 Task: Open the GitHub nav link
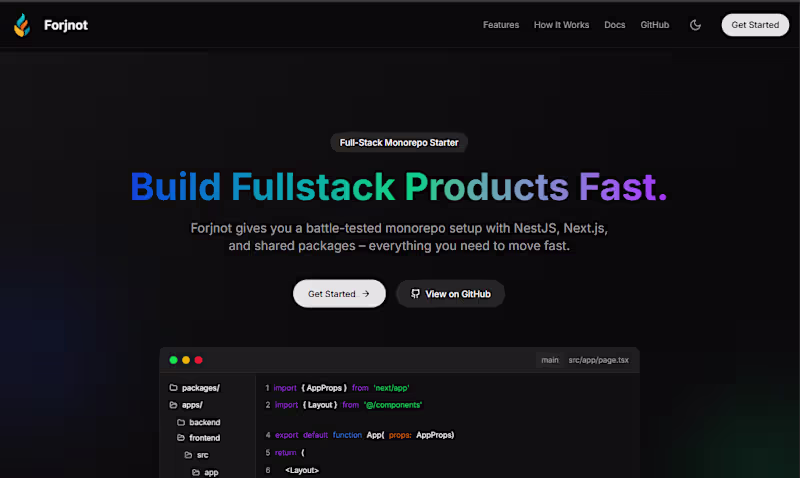(655, 25)
